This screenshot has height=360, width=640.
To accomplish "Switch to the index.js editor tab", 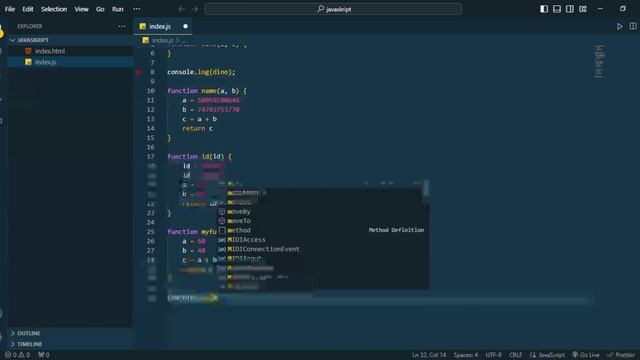I will pos(160,27).
